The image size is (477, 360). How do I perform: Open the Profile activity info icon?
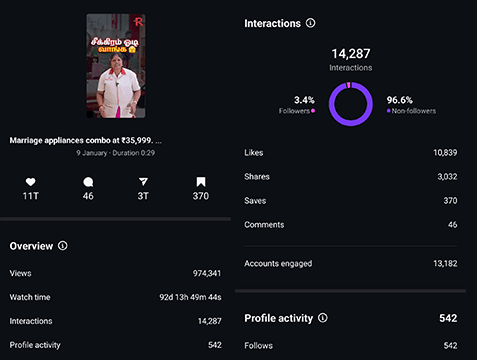[x=323, y=318]
